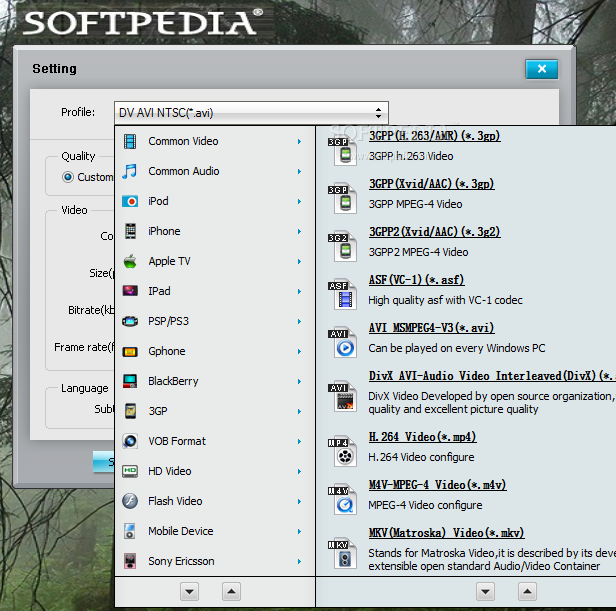This screenshot has height=611, width=616.
Task: Click the 3GP phone icon in category list
Action: point(130,411)
